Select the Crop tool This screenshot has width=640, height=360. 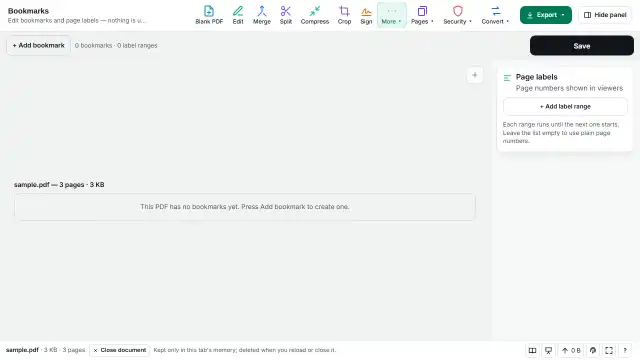[344, 15]
